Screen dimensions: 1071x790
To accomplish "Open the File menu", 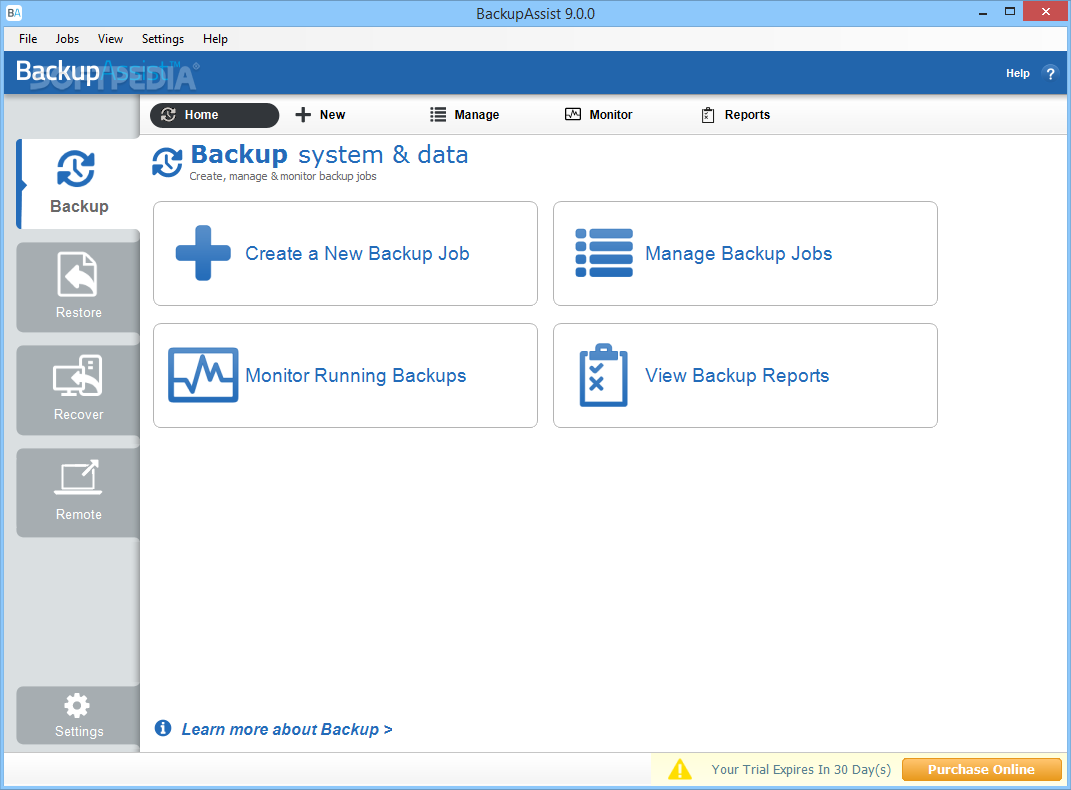I will click(28, 39).
